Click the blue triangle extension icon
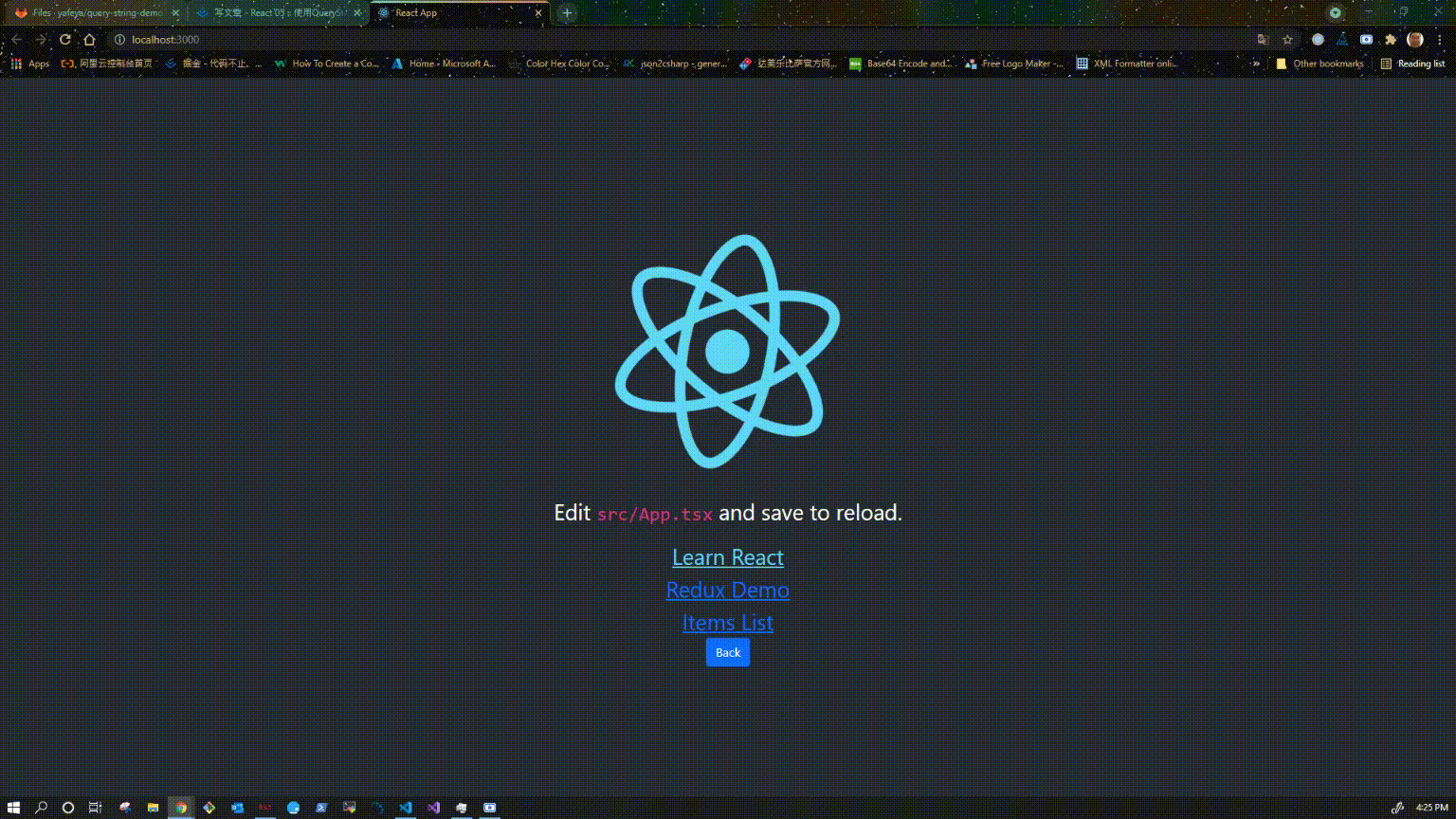Viewport: 1456px width, 819px height. click(x=1342, y=40)
